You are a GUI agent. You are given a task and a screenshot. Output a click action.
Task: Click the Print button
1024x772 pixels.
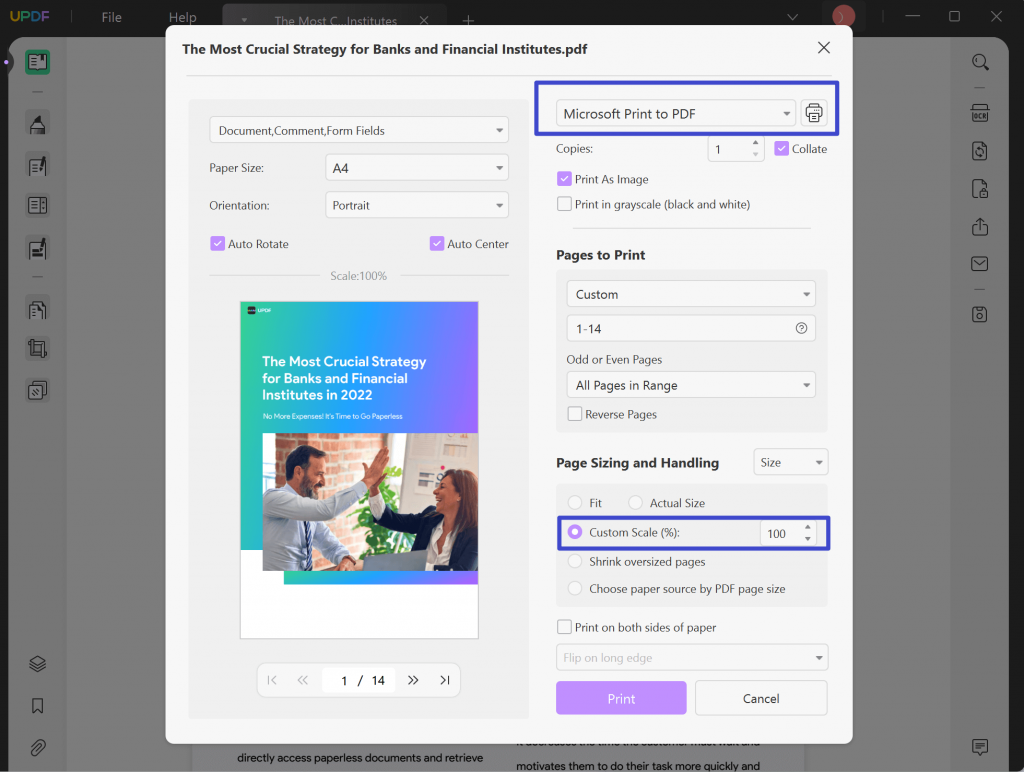(x=620, y=697)
